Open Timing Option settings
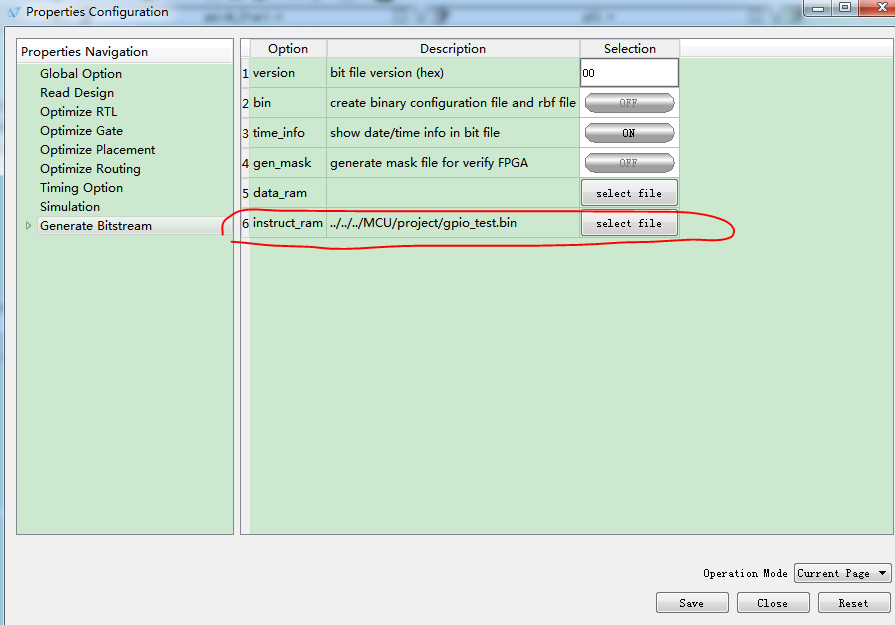The image size is (895, 625). click(81, 188)
